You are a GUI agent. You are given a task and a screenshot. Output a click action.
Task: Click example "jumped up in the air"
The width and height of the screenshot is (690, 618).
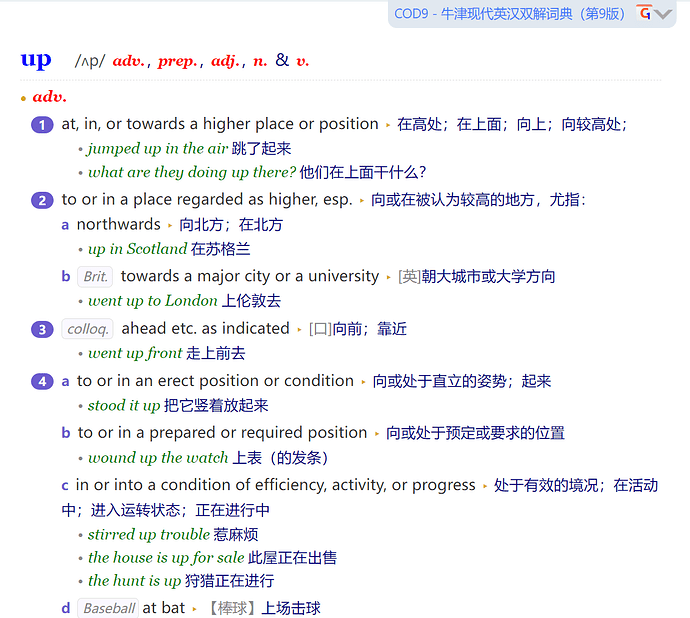(158, 148)
